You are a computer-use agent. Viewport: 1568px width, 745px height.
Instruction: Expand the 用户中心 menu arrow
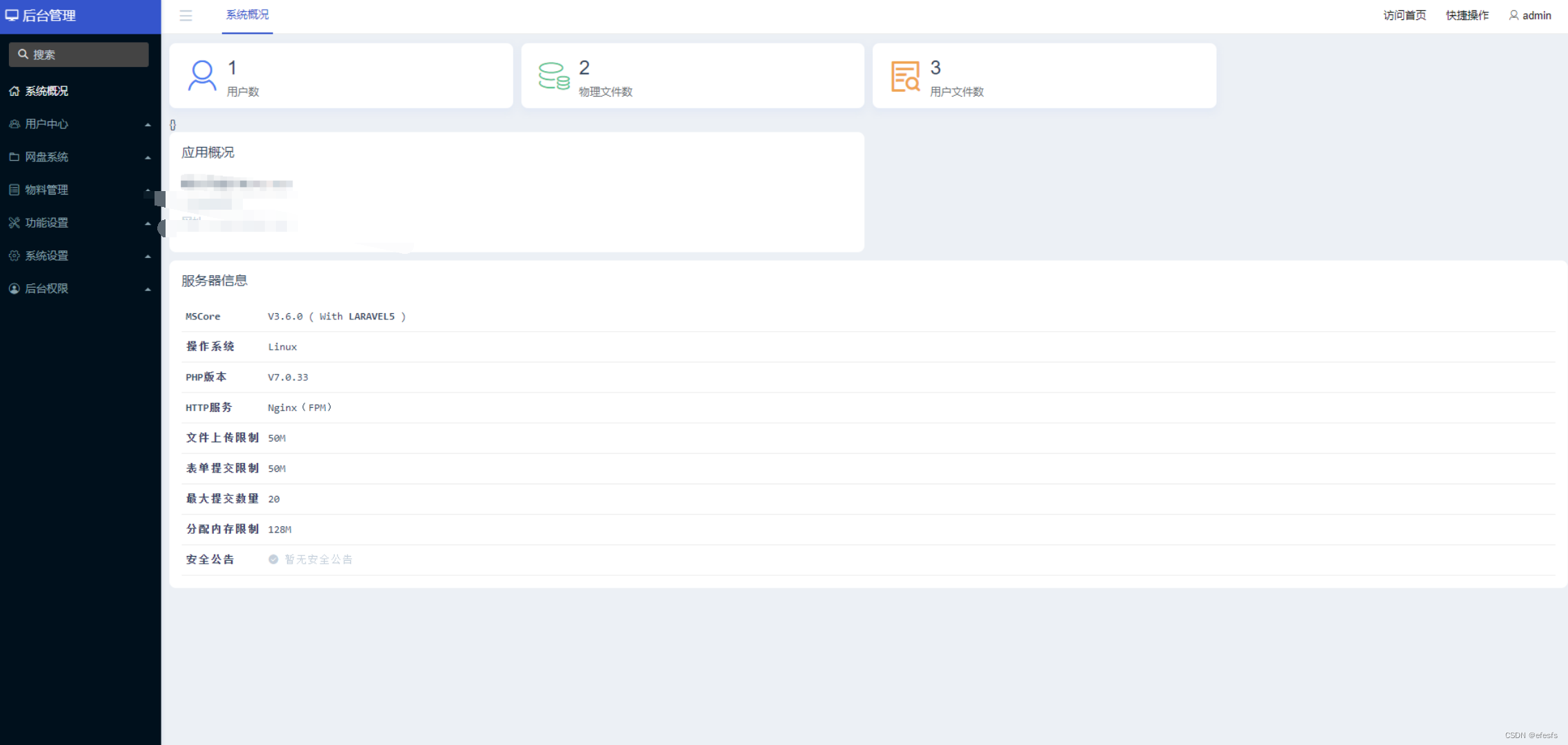pos(148,125)
